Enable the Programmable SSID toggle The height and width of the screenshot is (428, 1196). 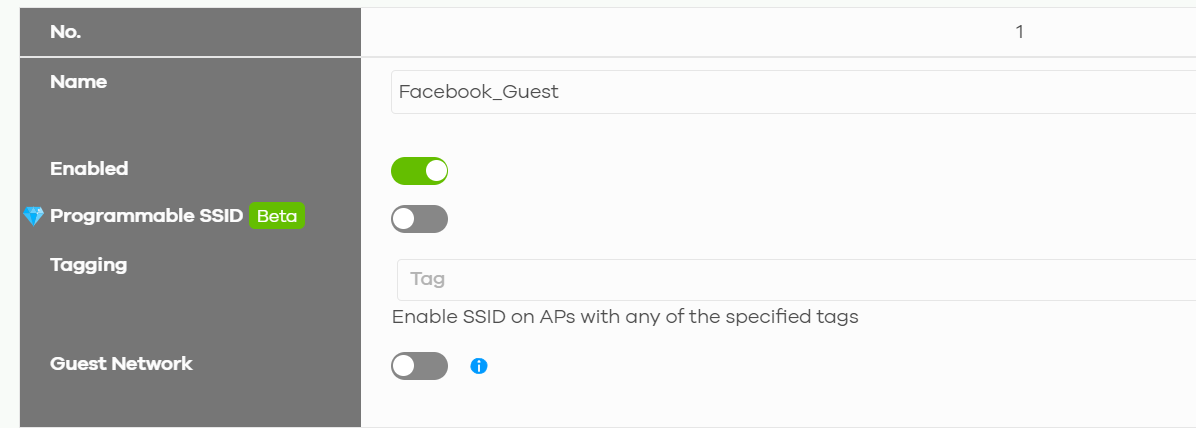[420, 219]
